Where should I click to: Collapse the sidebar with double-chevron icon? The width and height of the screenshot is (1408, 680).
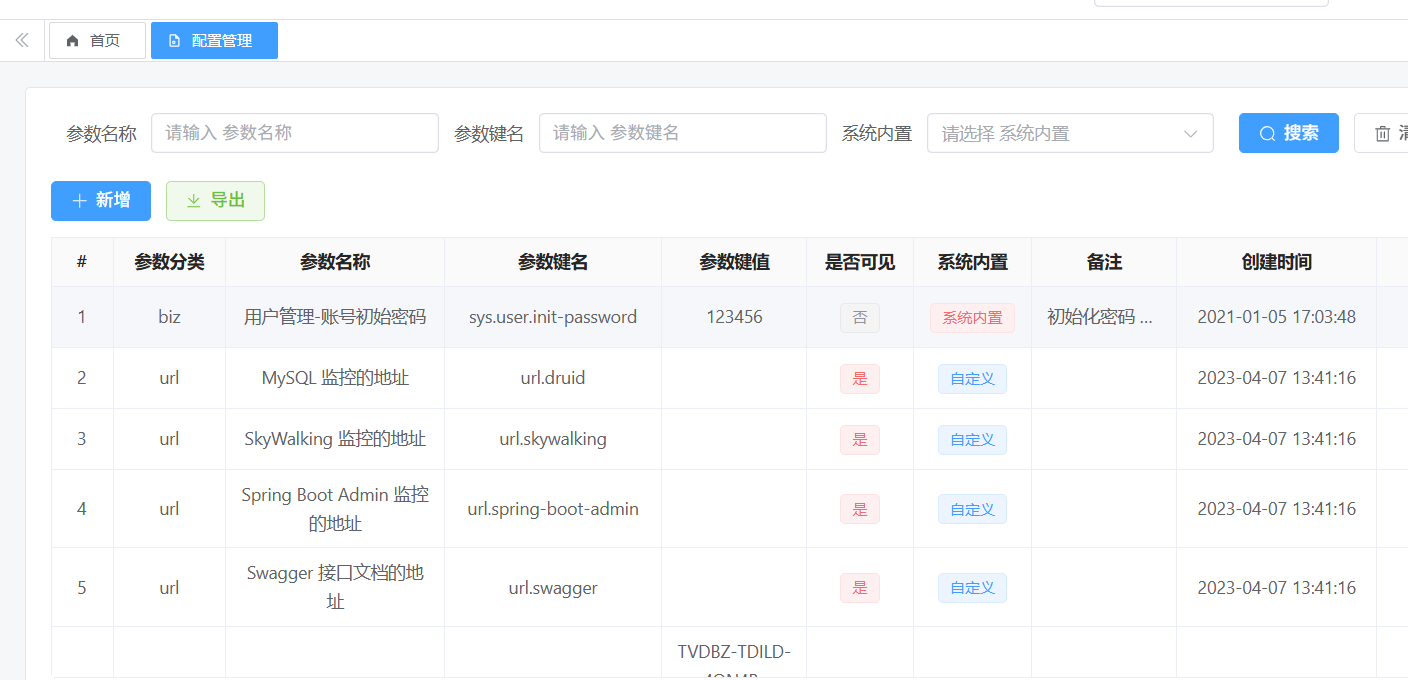click(x=22, y=41)
